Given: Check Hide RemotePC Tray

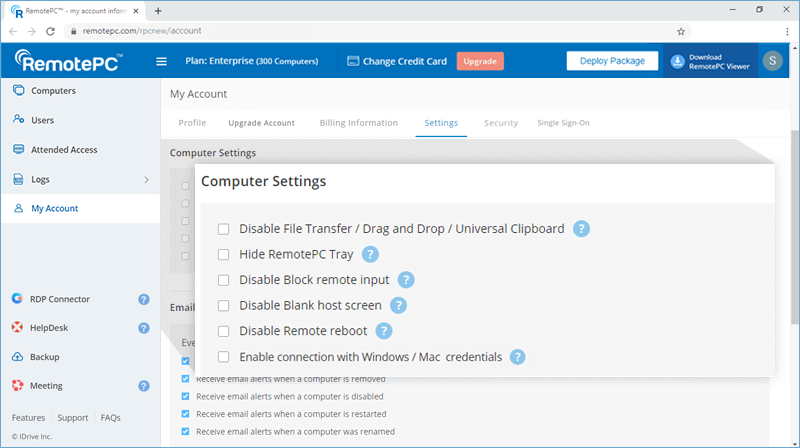Looking at the screenshot, I should click(223, 255).
